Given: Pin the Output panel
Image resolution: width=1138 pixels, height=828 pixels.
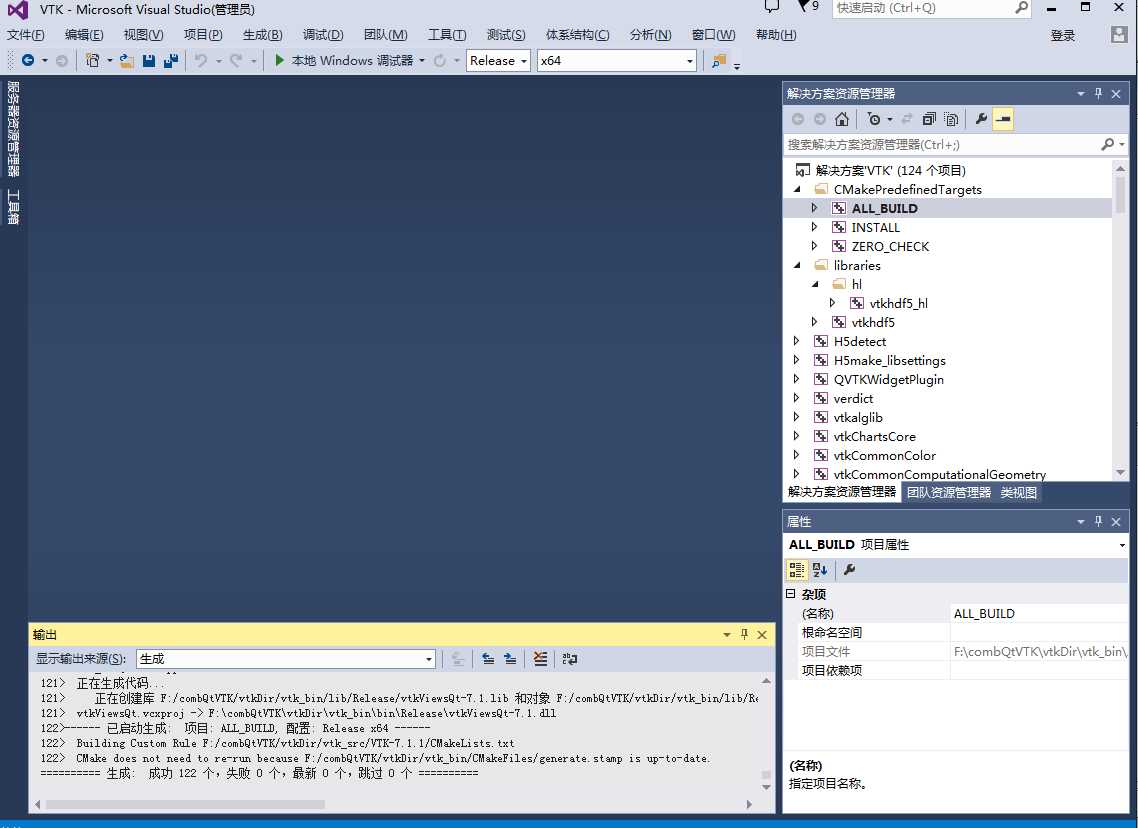Looking at the screenshot, I should point(744,635).
